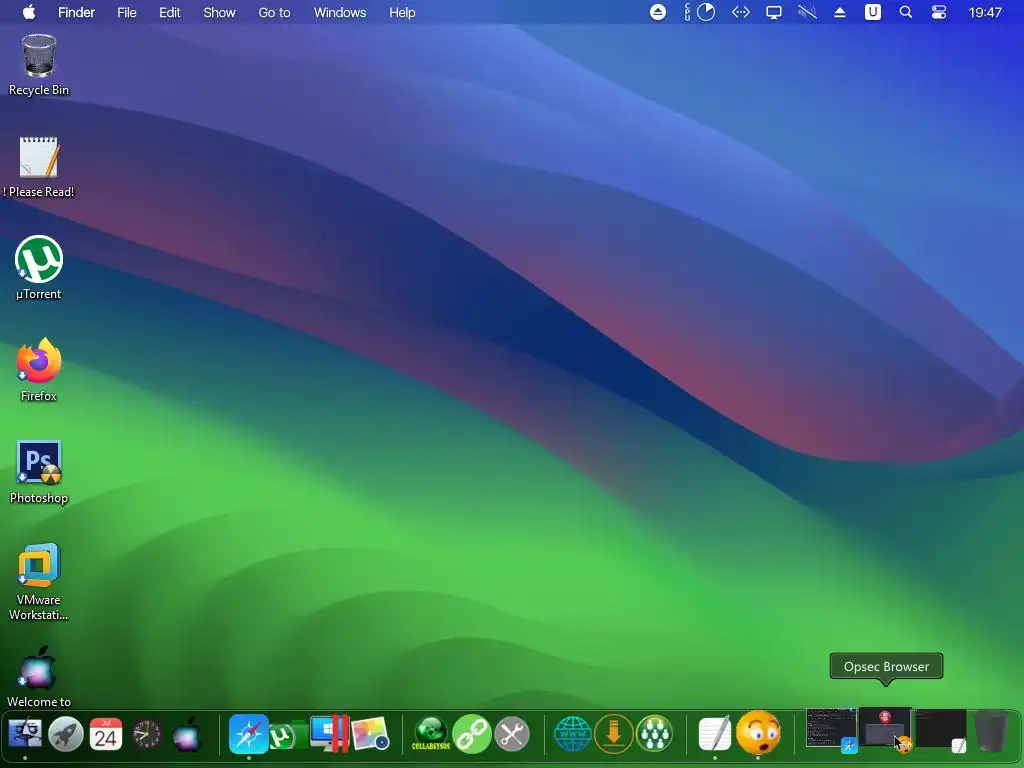Open the Help menu
This screenshot has height=768, width=1024.
(402, 12)
